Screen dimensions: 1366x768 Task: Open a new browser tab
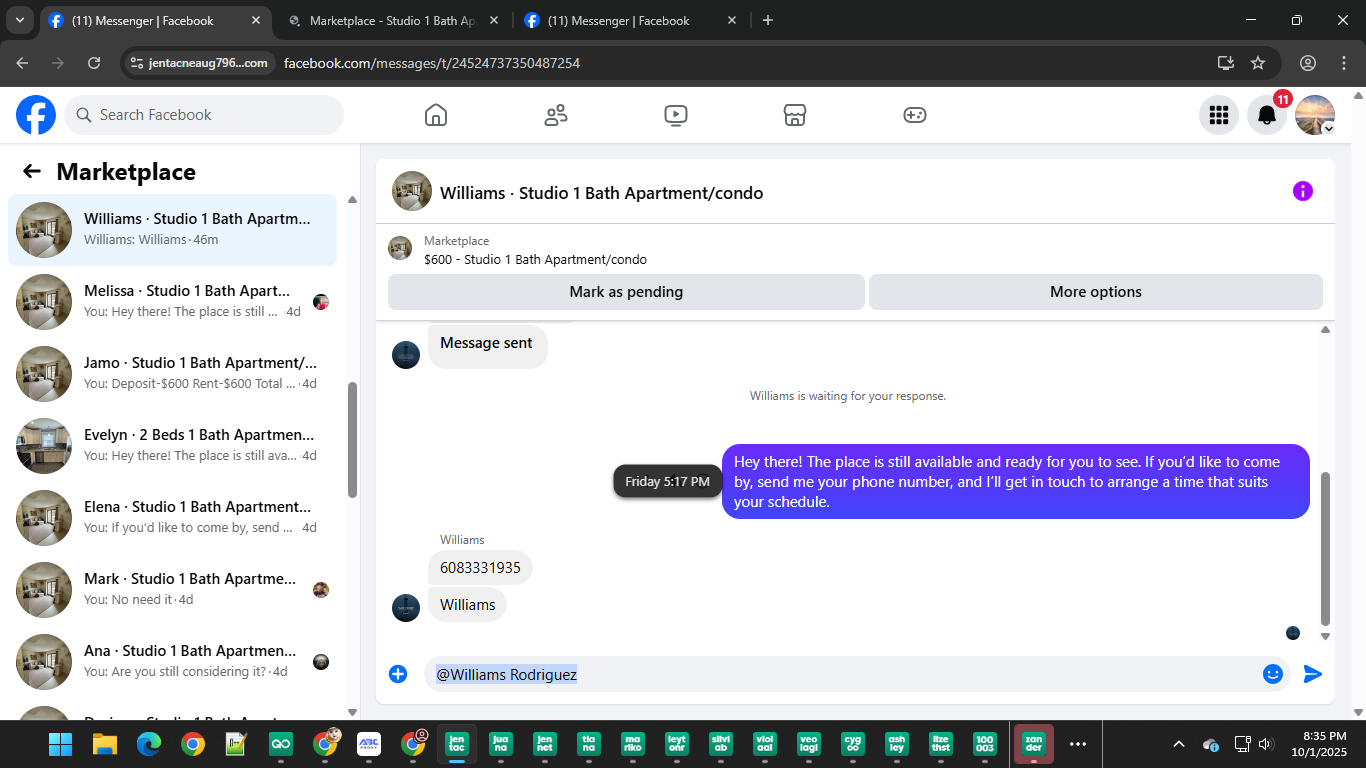(768, 20)
